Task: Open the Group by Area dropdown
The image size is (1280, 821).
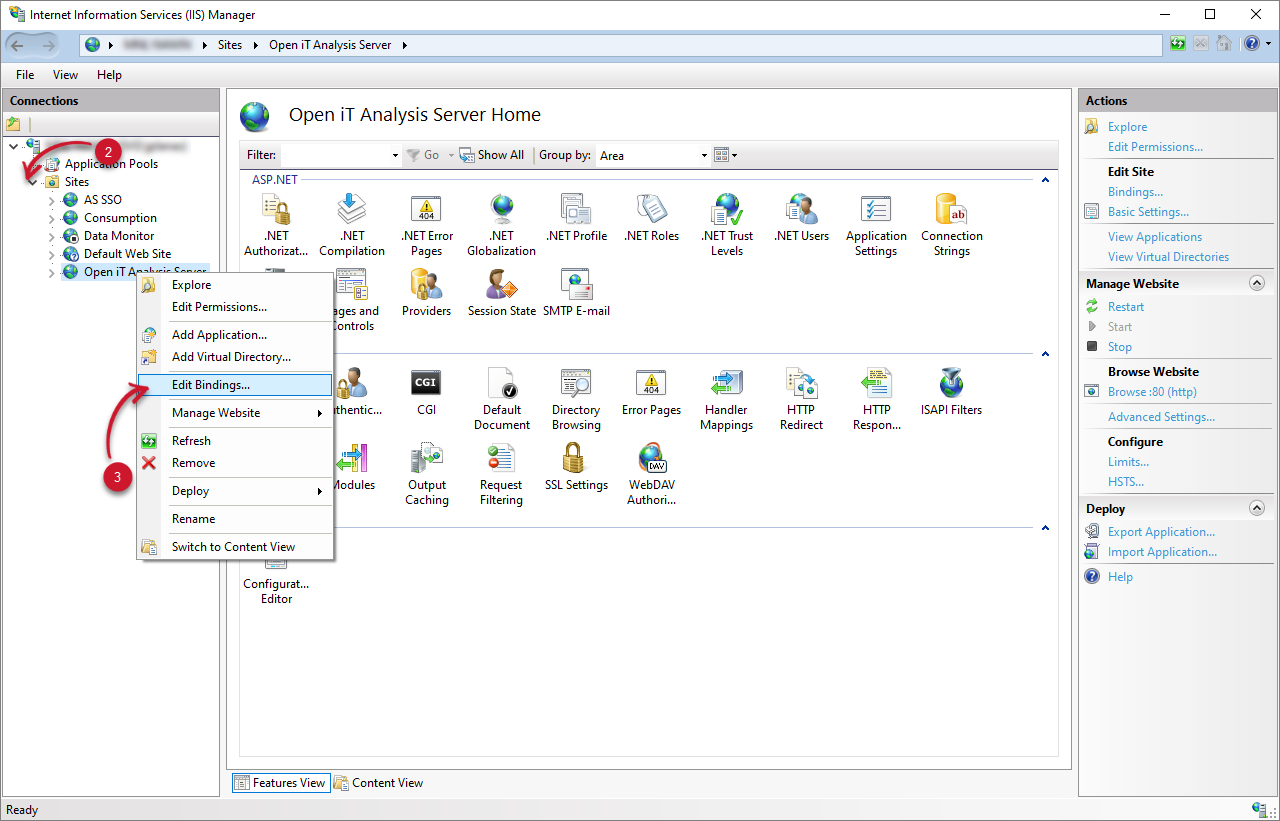Action: 704,156
